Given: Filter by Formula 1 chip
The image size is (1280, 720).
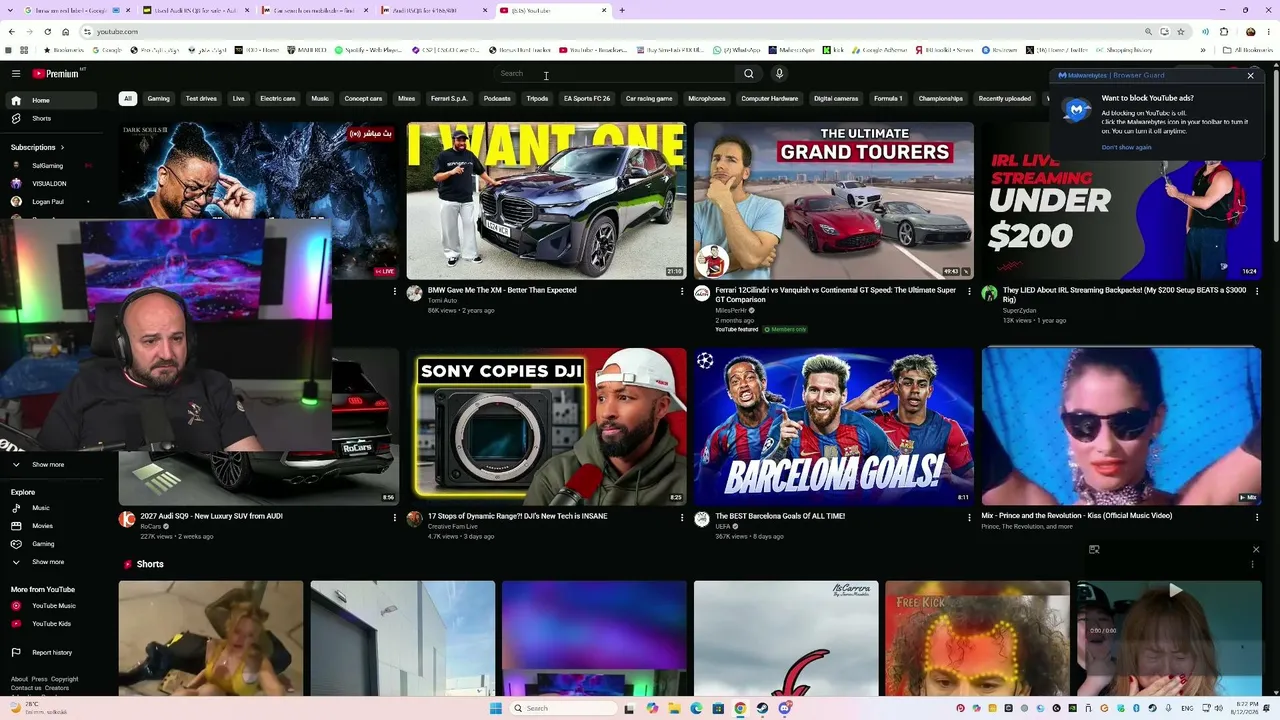Looking at the screenshot, I should click(x=888, y=99).
